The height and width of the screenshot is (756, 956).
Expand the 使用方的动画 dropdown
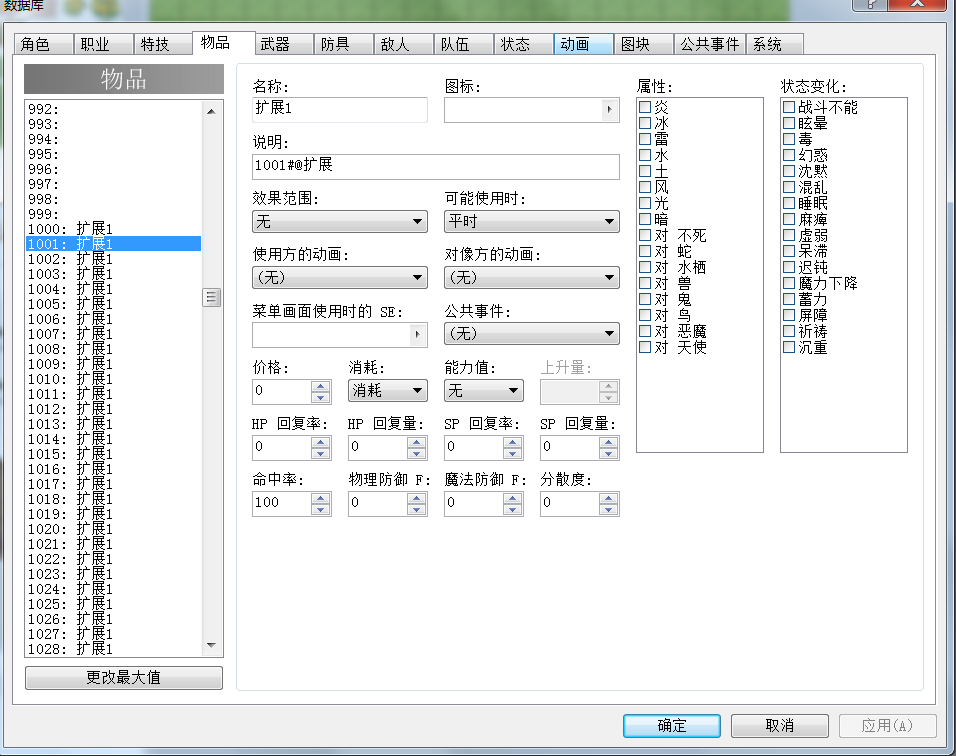pyautogui.click(x=340, y=277)
